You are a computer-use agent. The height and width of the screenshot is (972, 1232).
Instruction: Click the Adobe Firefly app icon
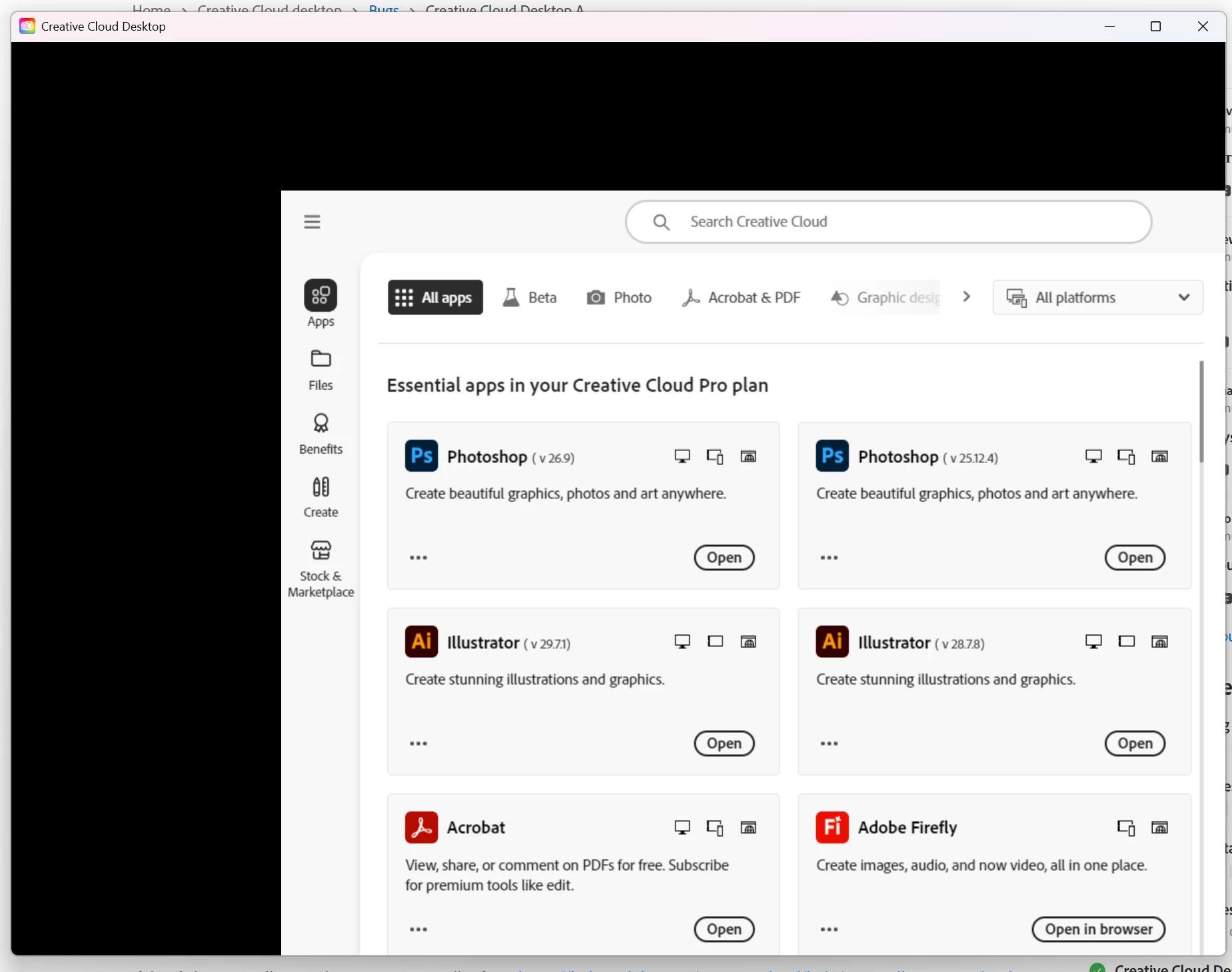point(832,827)
